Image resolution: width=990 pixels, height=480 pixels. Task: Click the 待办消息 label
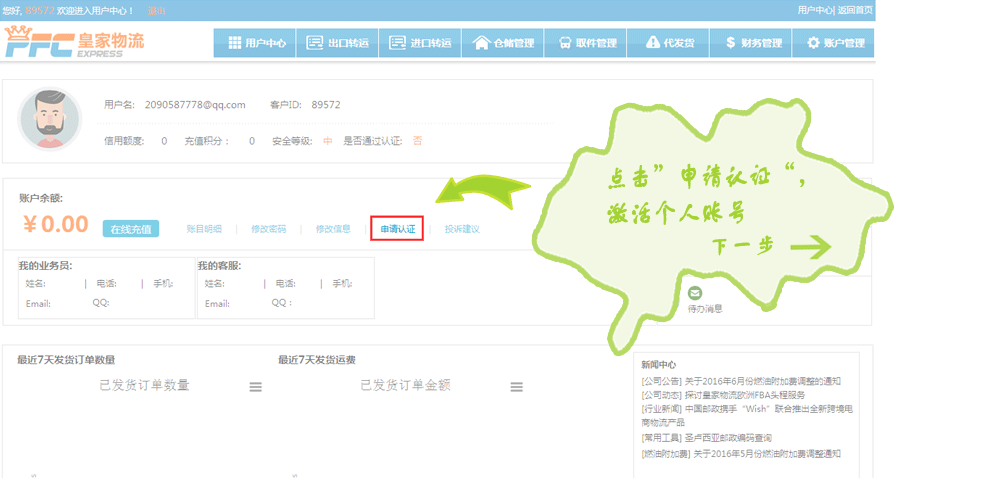(x=705, y=309)
